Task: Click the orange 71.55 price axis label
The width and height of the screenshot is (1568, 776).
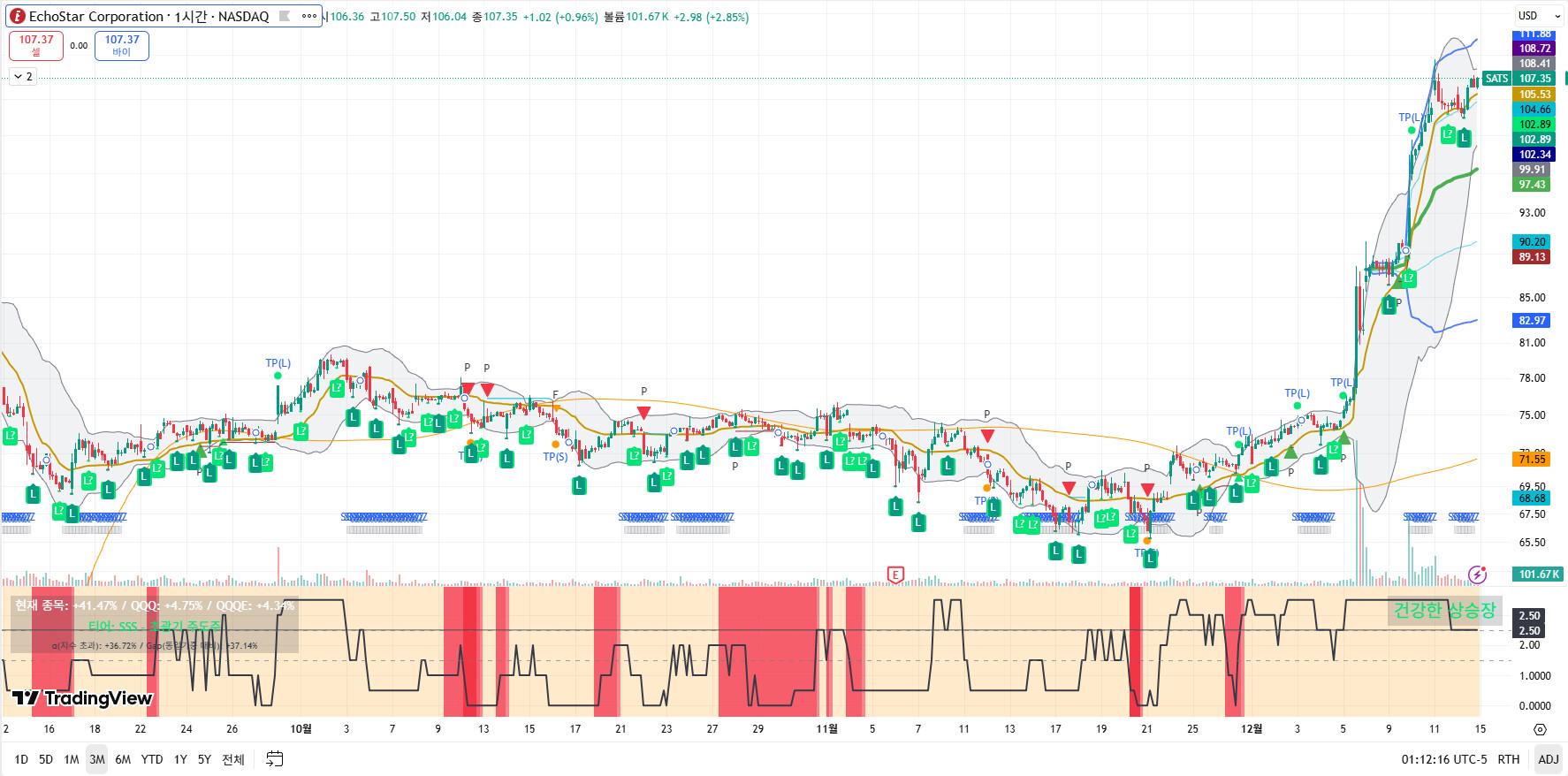Action: (1533, 460)
